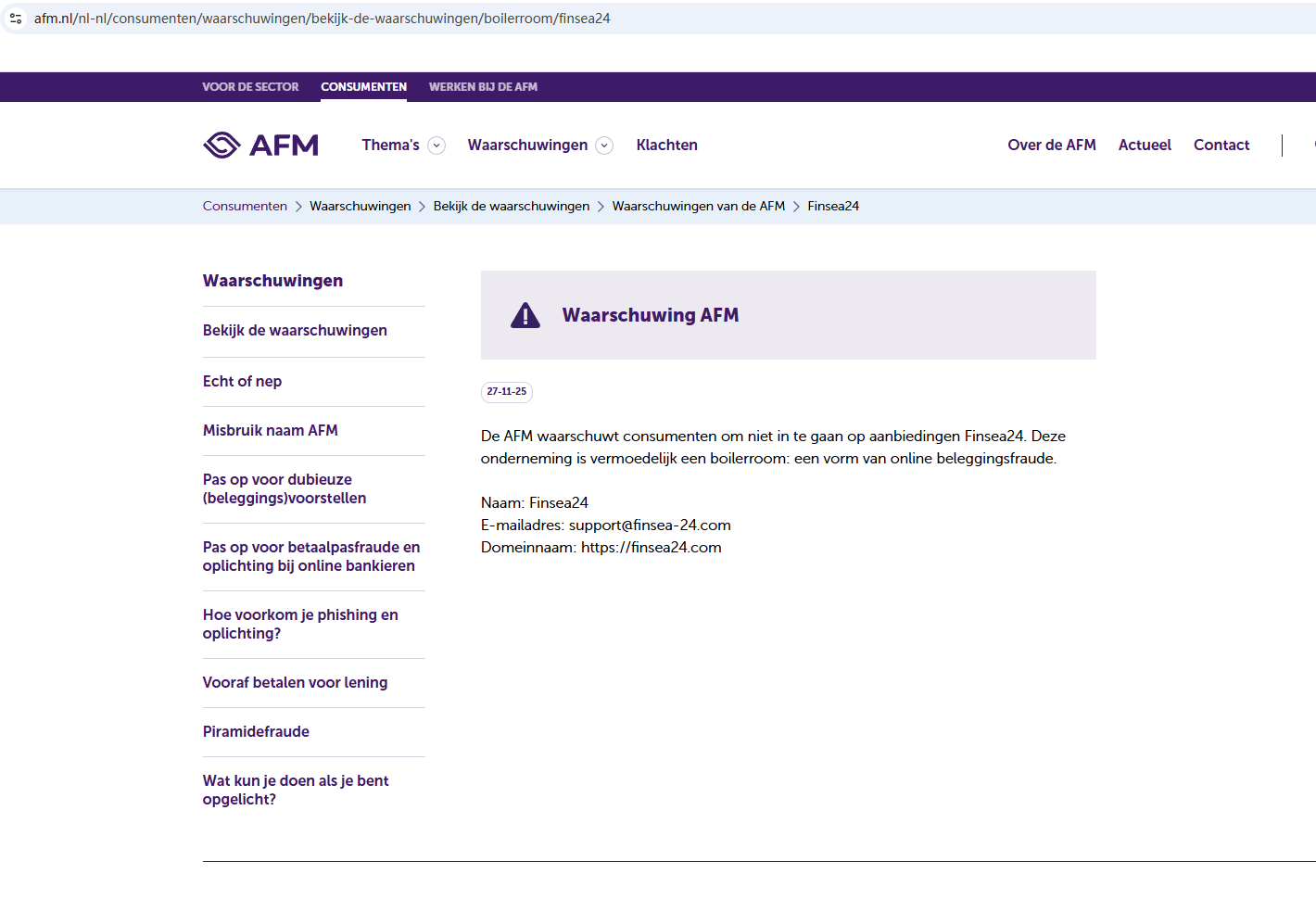Image resolution: width=1316 pixels, height=899 pixels.
Task: Click the Naam: Finsea24 line
Action: (535, 503)
